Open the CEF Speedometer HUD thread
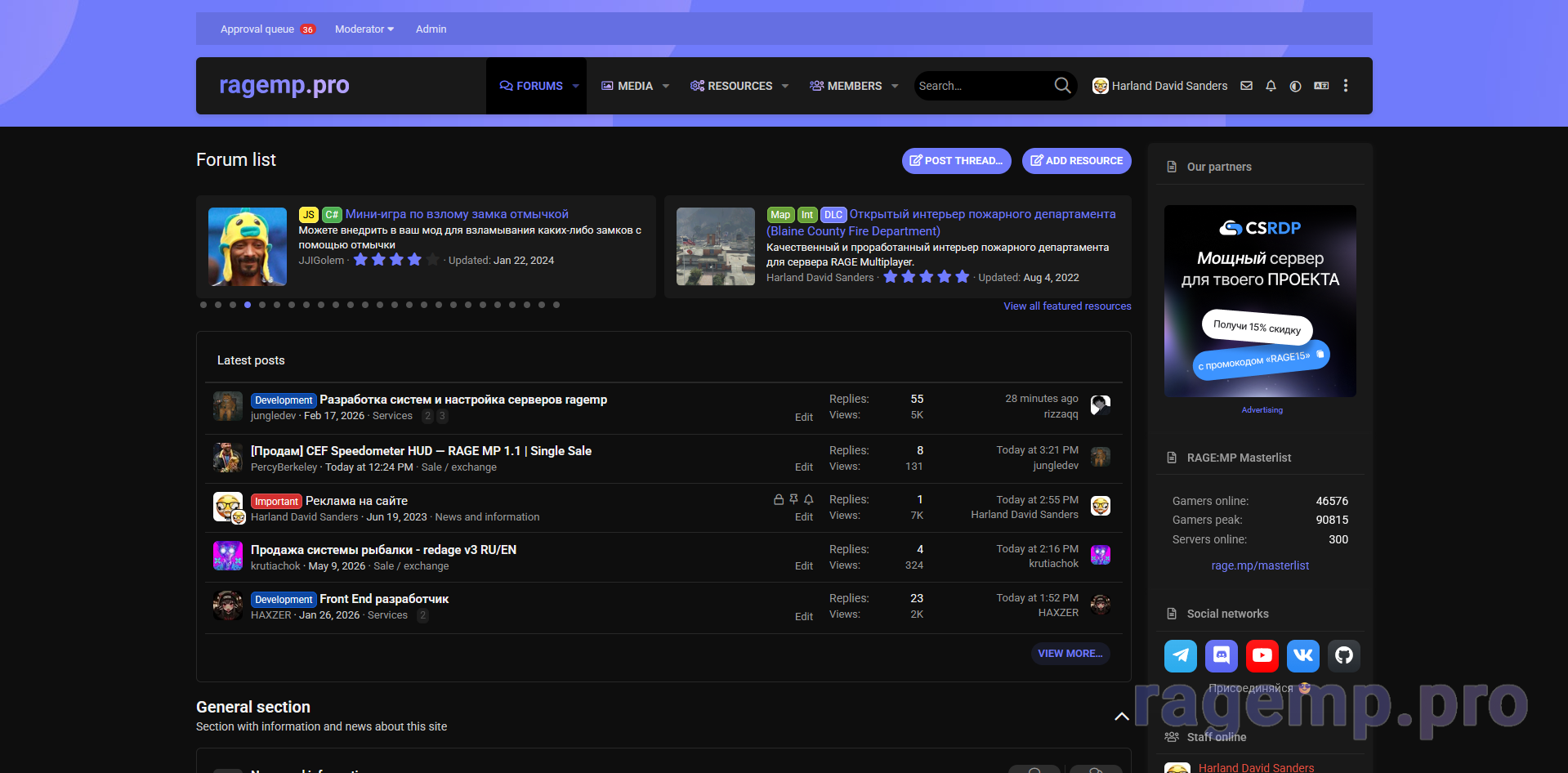Viewport: 1568px width, 773px height. (x=421, y=451)
